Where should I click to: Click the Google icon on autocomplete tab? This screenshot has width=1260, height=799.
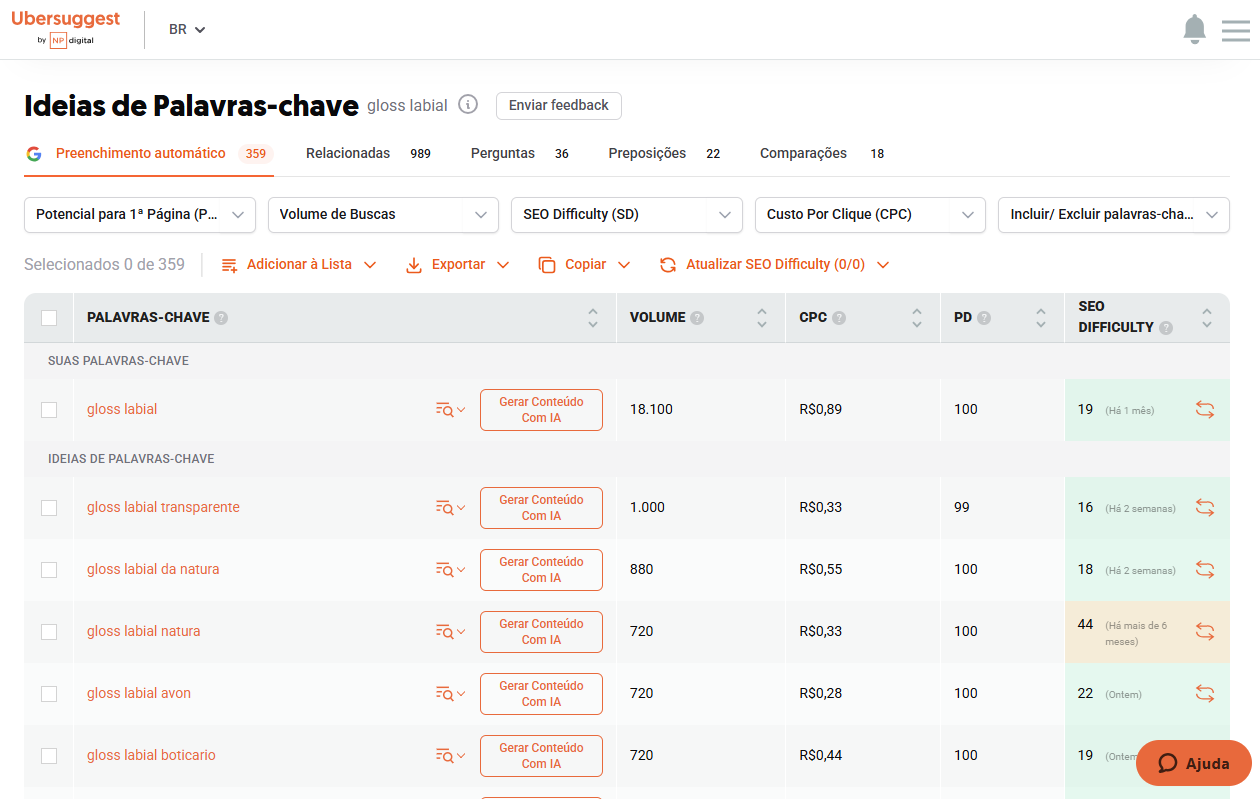[x=34, y=154]
